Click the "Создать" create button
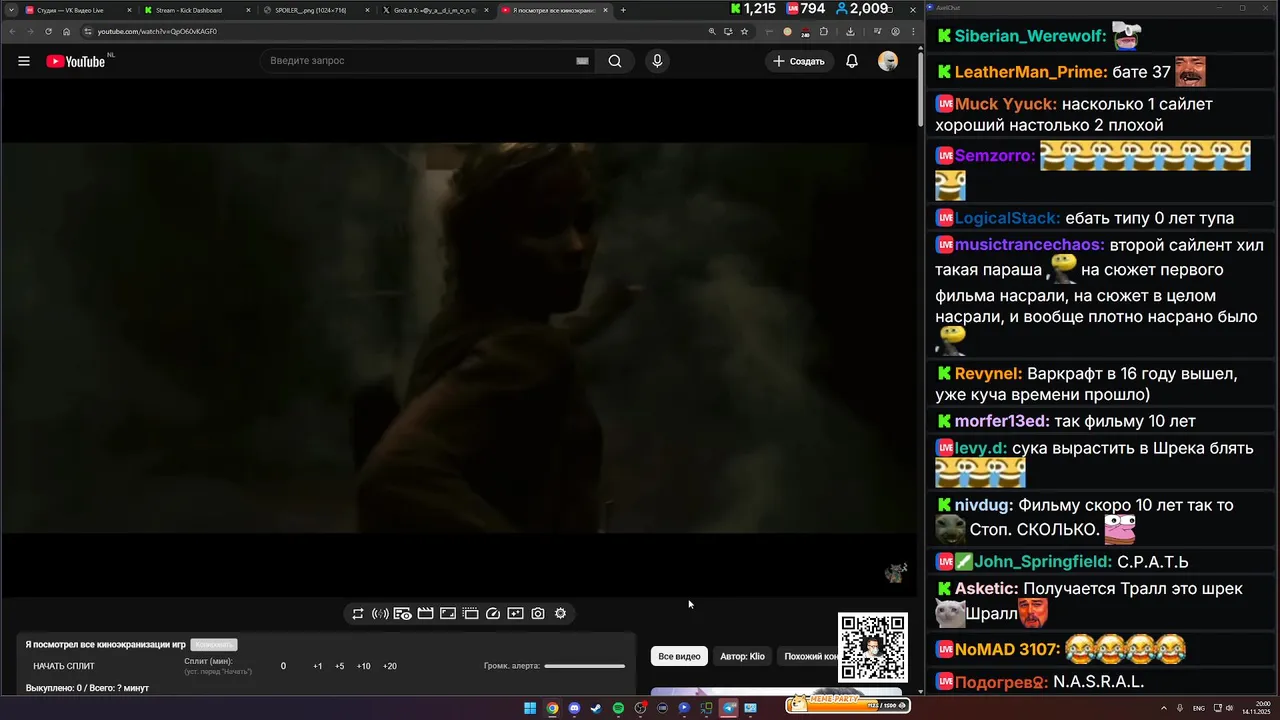This screenshot has height=720, width=1280. tap(800, 61)
